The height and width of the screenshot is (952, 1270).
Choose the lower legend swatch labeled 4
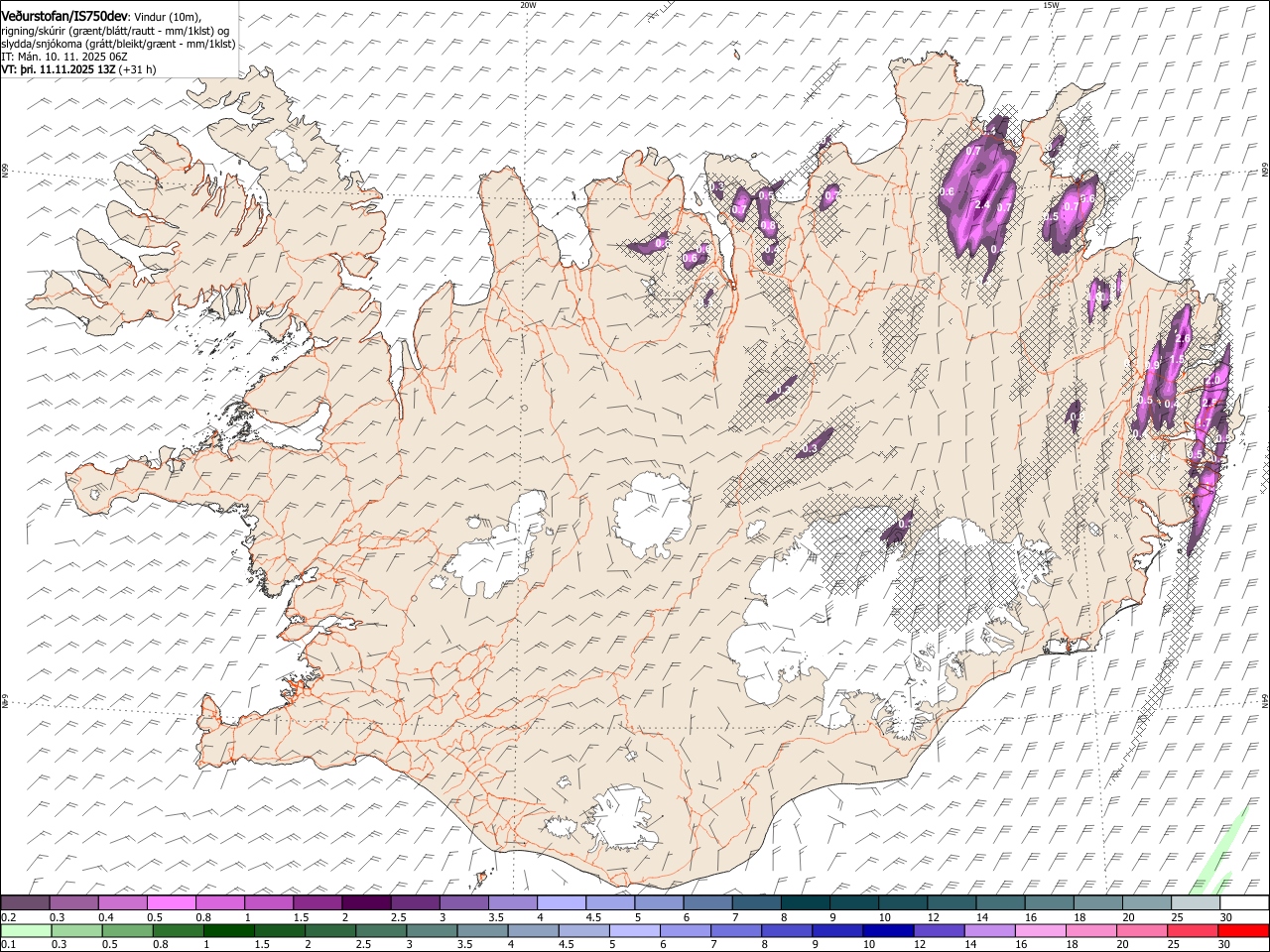532,931
